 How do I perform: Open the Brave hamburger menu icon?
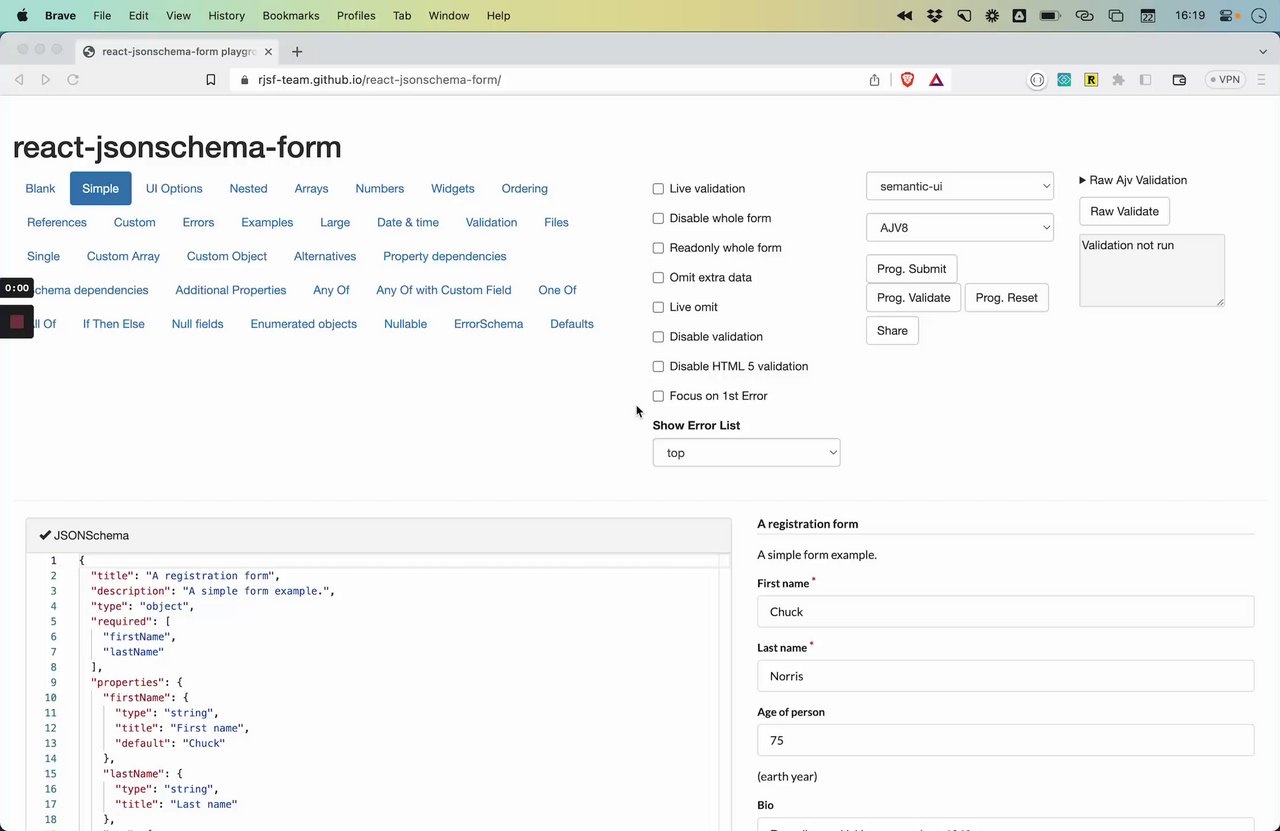1263,80
